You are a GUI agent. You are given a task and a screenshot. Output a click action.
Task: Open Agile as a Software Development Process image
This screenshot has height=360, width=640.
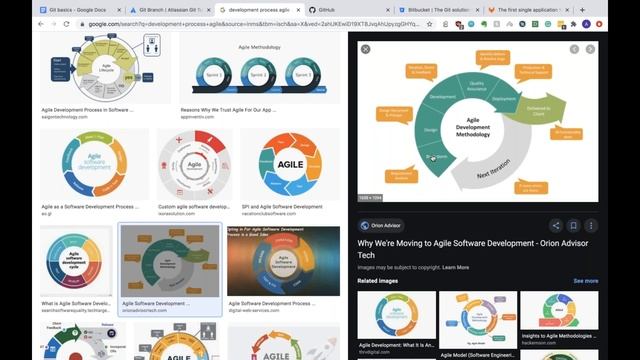tap(95, 164)
